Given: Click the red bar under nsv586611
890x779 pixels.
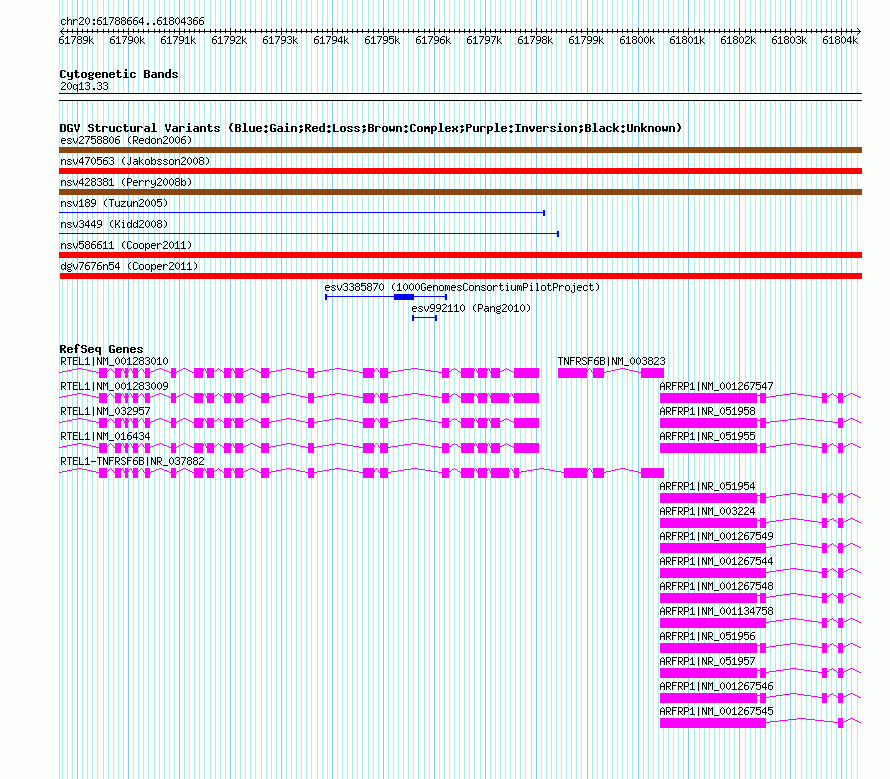Looking at the screenshot, I should pos(460,255).
